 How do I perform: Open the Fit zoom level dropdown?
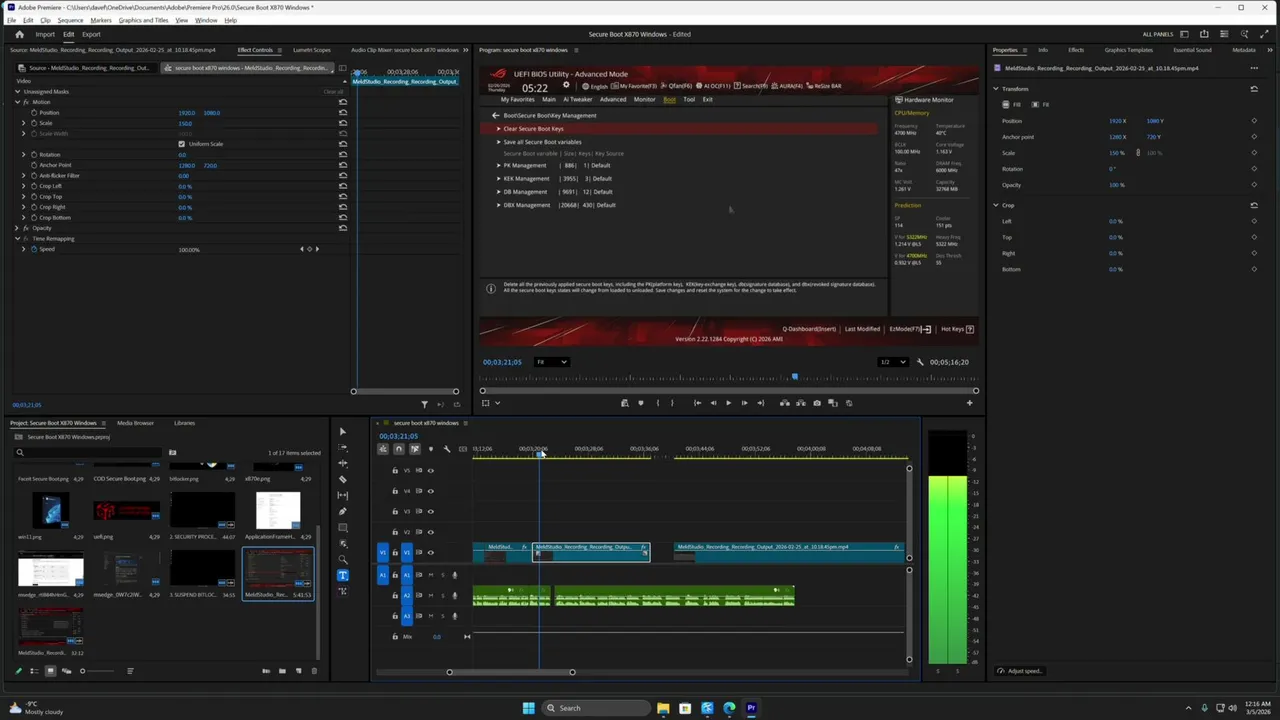(551, 362)
